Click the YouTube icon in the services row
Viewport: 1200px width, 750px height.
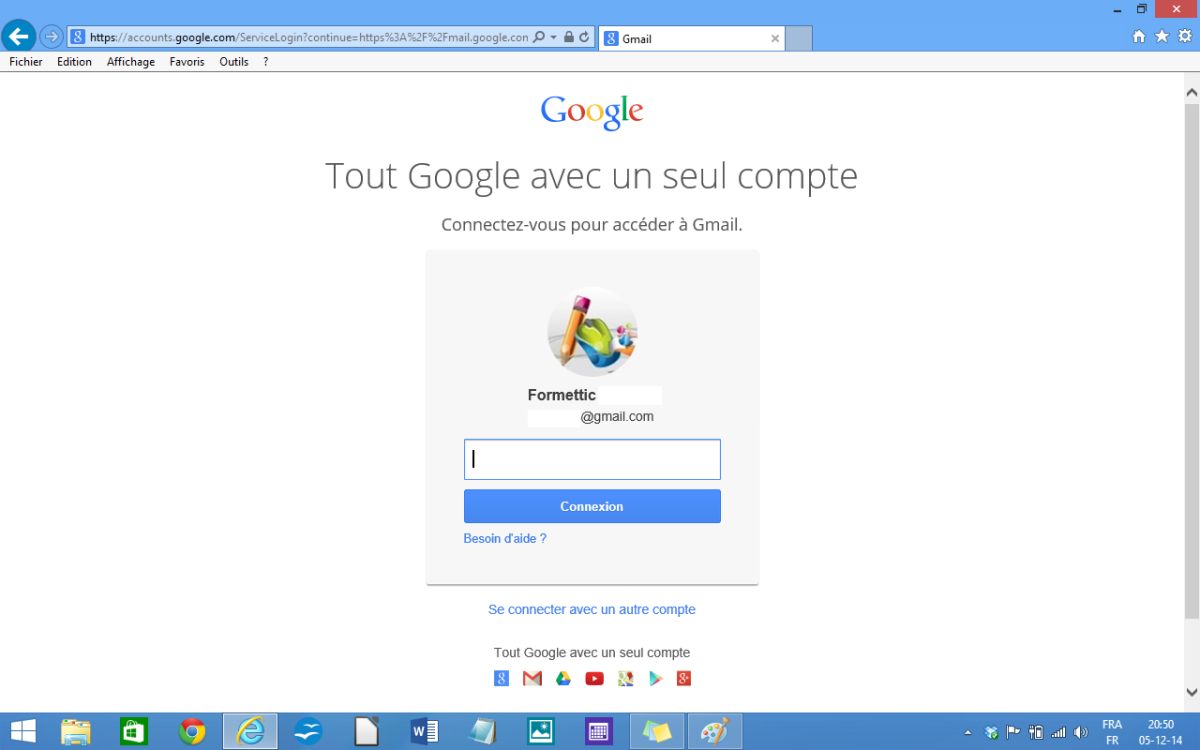coord(594,679)
